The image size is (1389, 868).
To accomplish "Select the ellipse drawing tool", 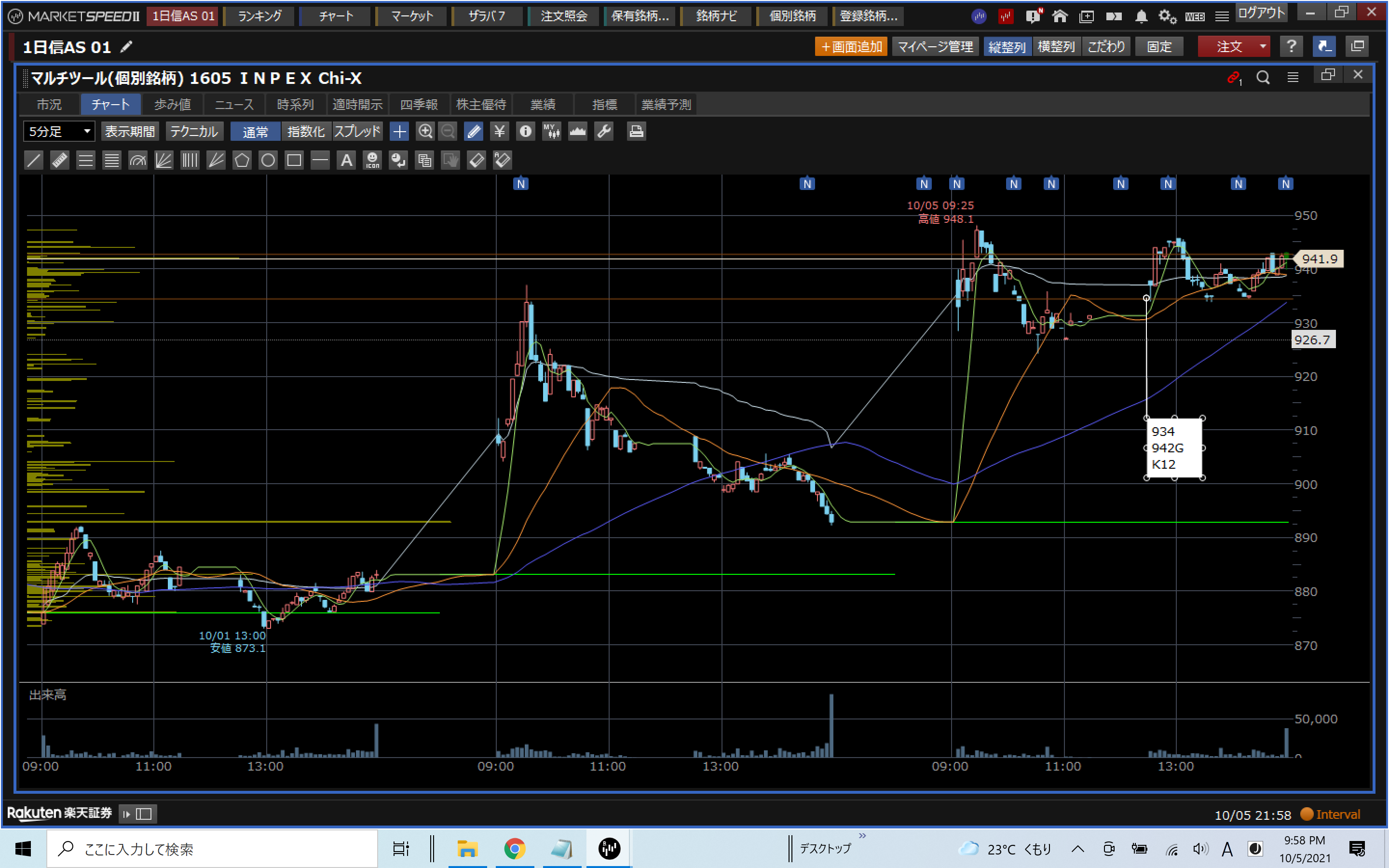I will coord(268,160).
